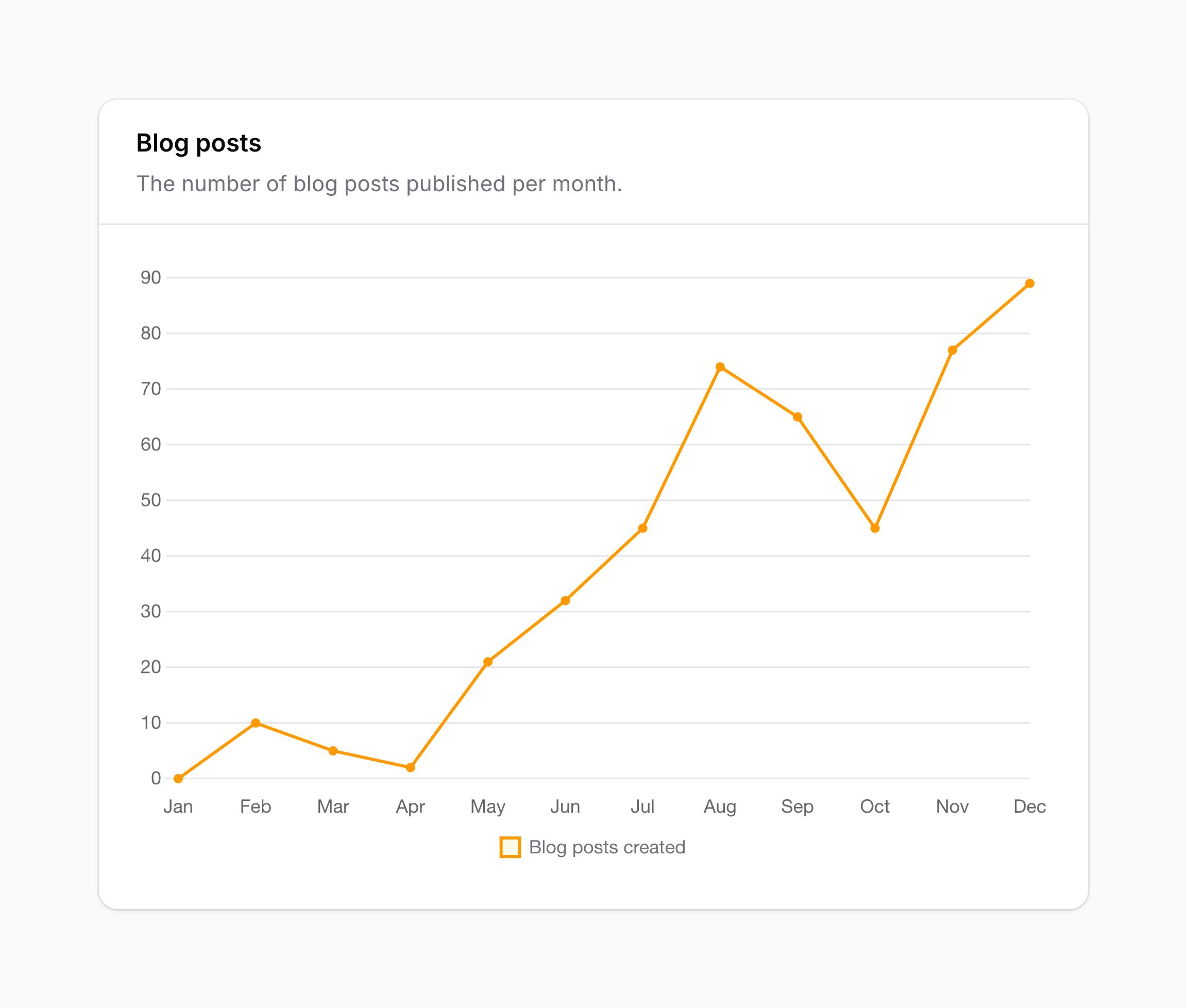Select the Sep data point at 65
Screen dimensions: 1187x1008
coord(798,417)
